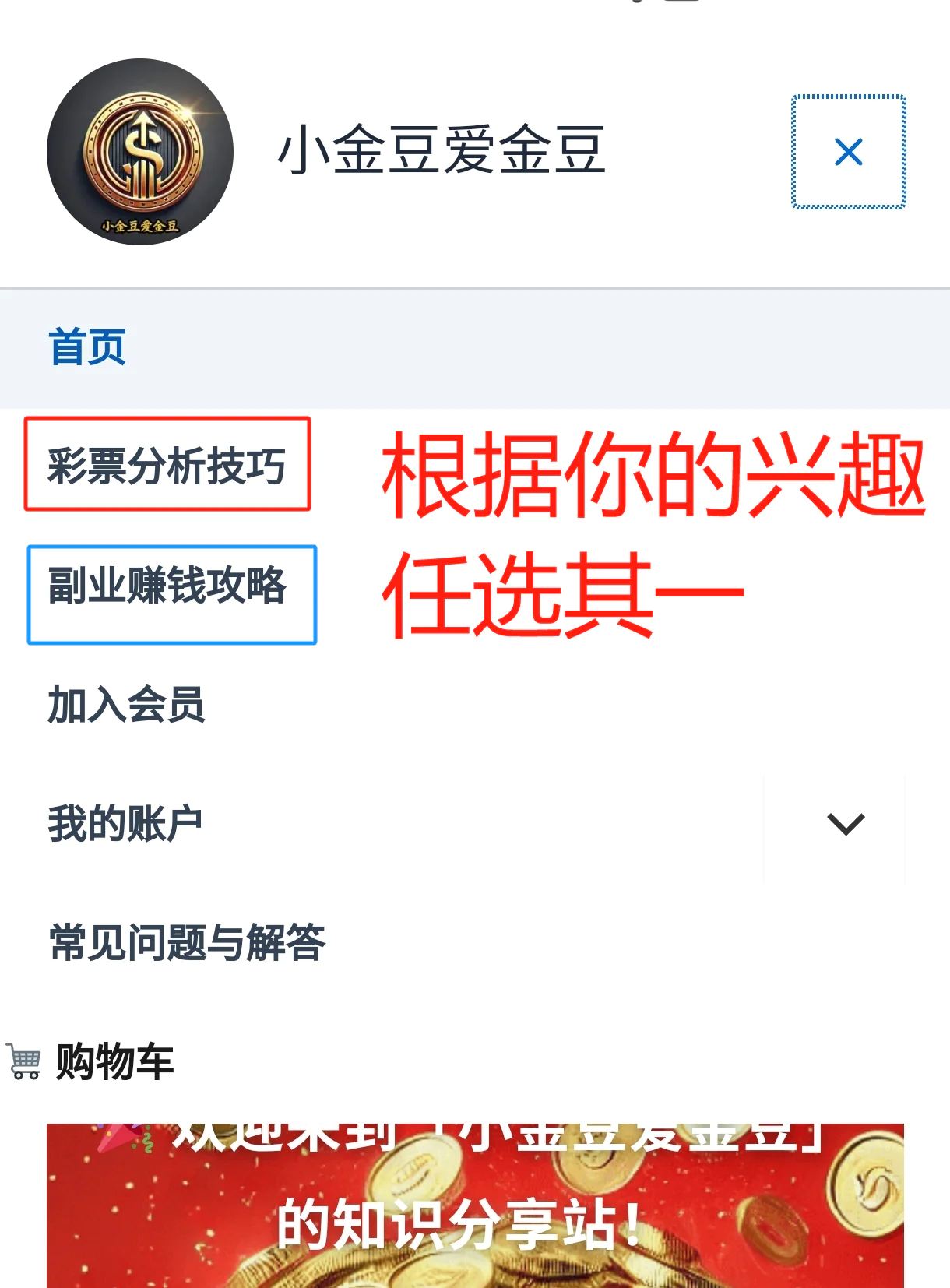
Task: Open the 加入会员 page
Action: (x=126, y=705)
